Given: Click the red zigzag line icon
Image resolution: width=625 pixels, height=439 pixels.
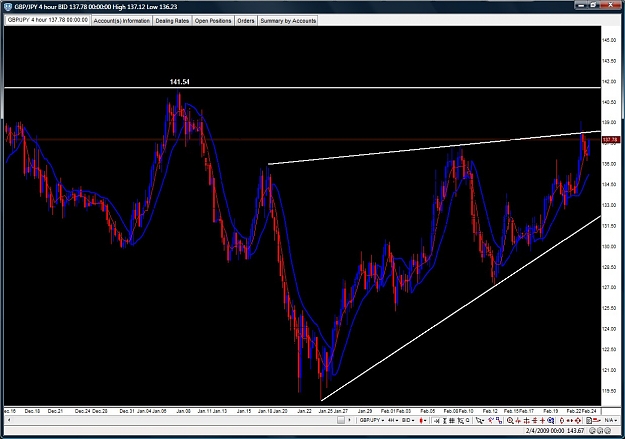Looking at the screenshot, I should (518, 420).
